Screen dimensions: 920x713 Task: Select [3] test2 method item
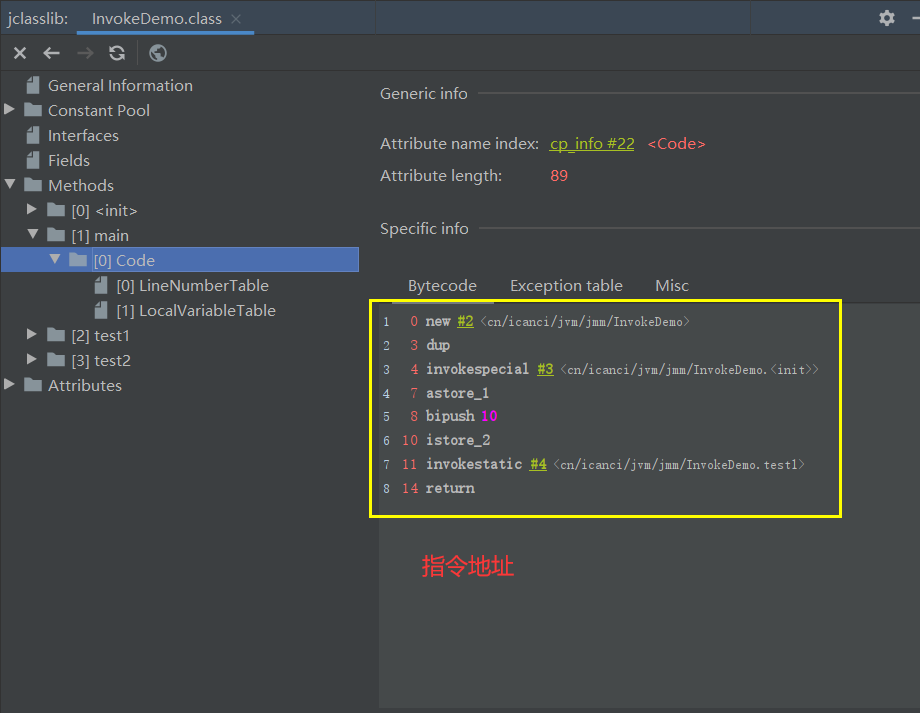101,360
